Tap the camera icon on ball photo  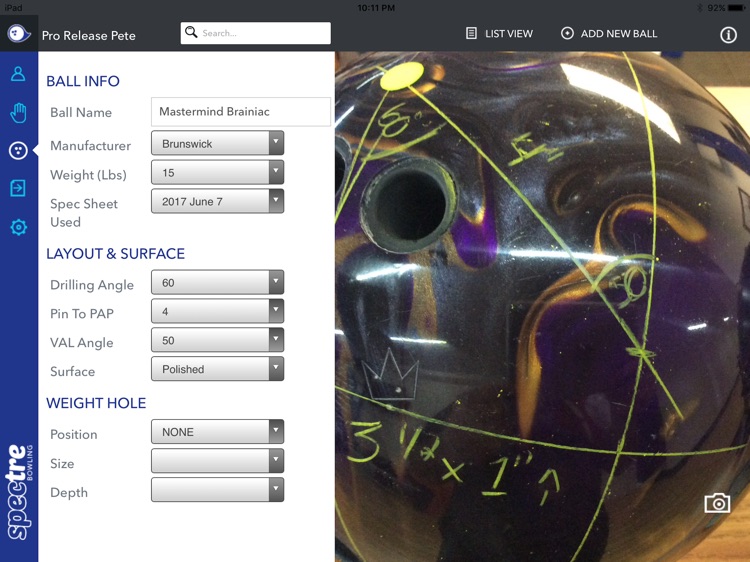coord(717,503)
